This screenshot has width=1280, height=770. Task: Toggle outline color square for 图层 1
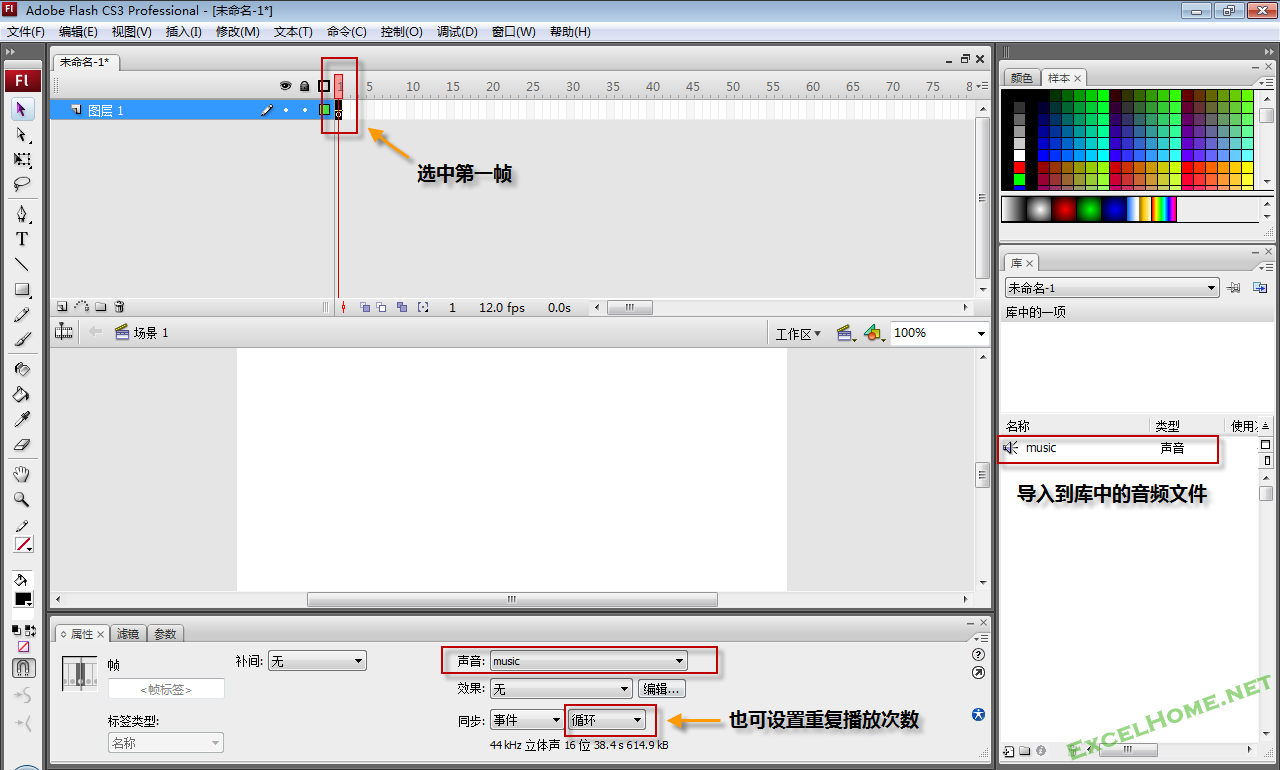324,110
